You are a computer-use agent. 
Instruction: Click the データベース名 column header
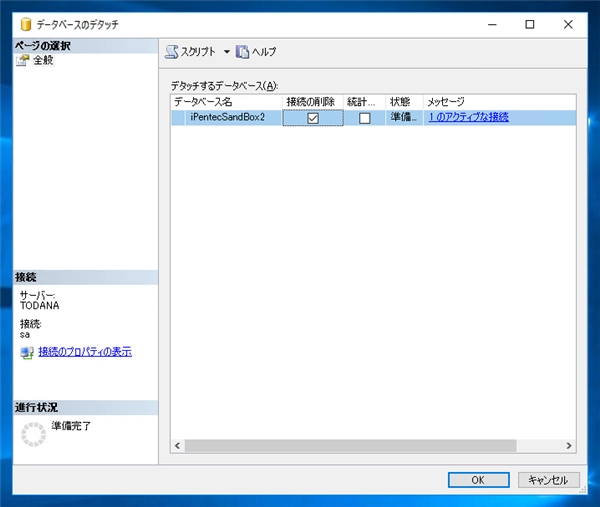point(227,102)
